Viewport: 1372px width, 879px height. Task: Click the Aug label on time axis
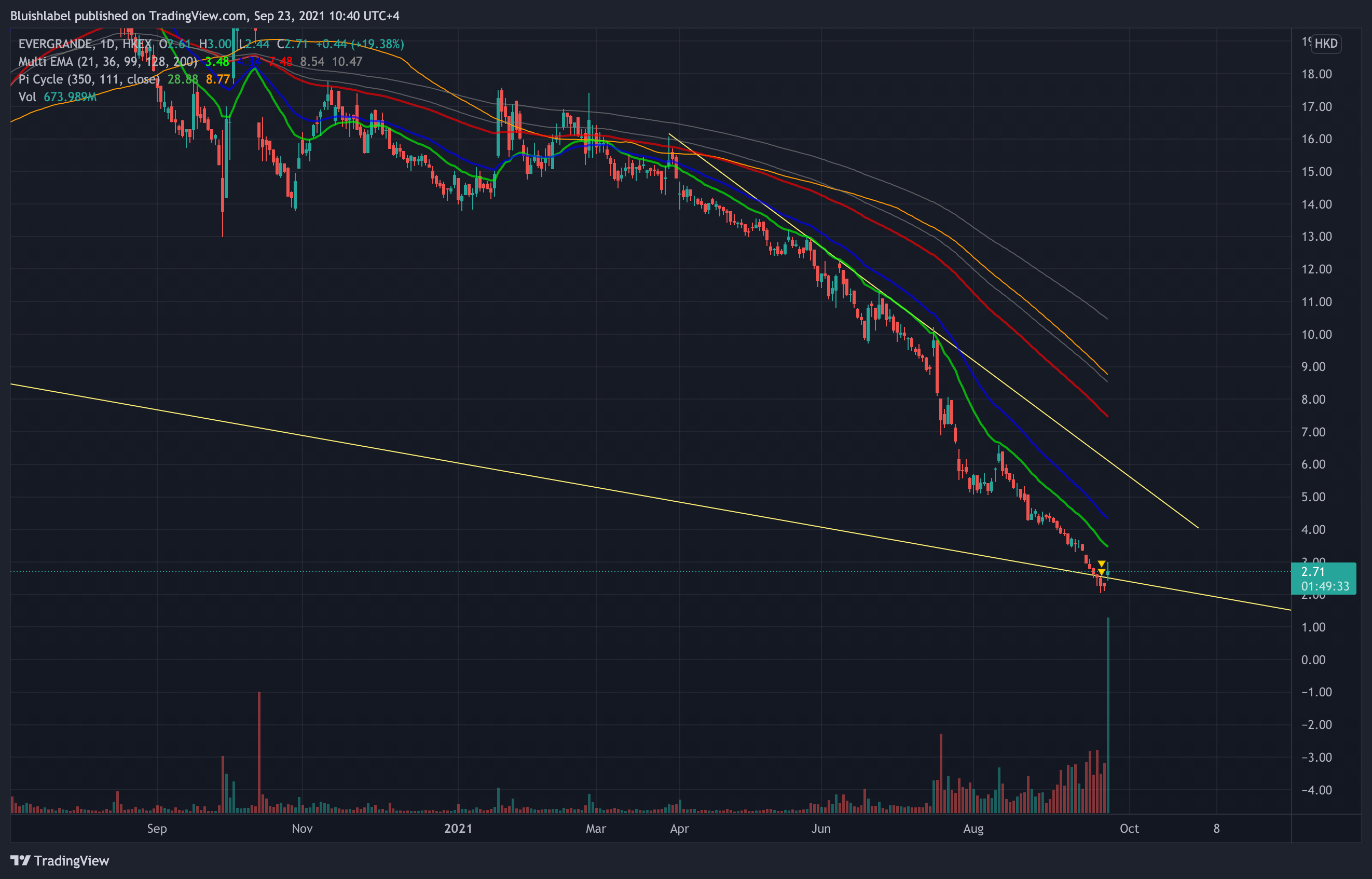973,828
